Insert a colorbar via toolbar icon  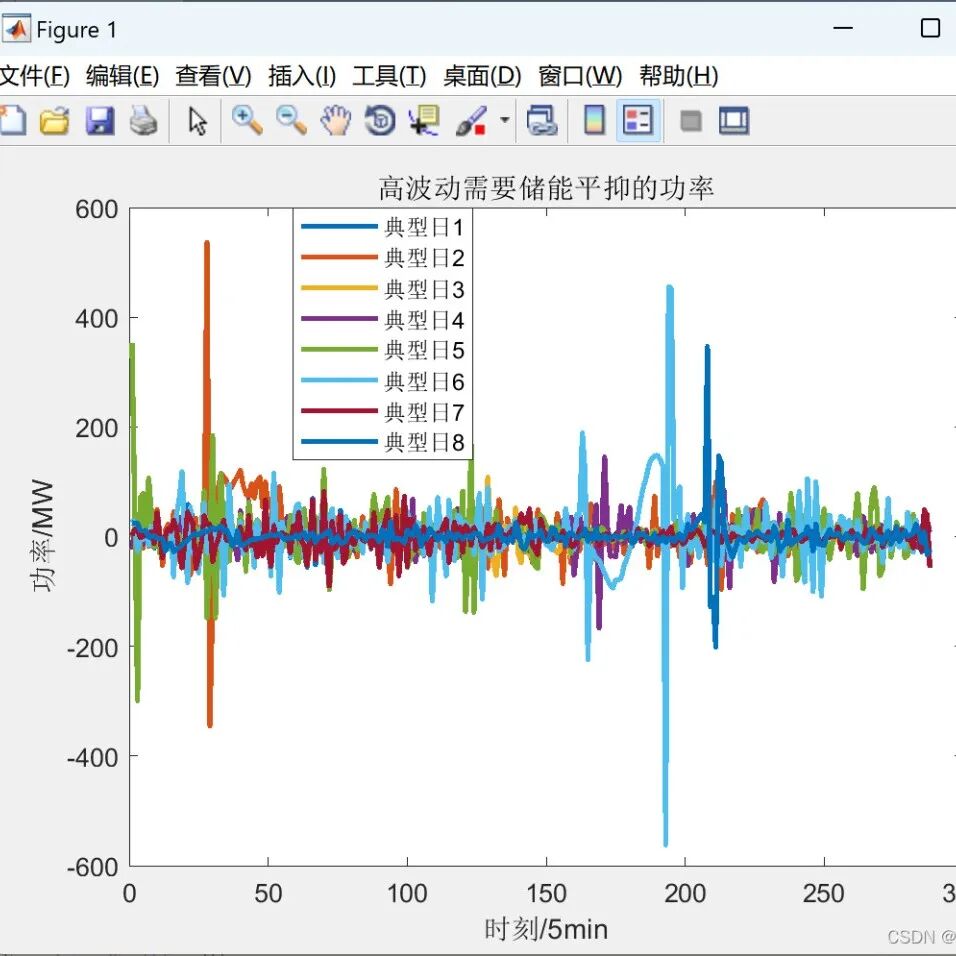tap(594, 120)
